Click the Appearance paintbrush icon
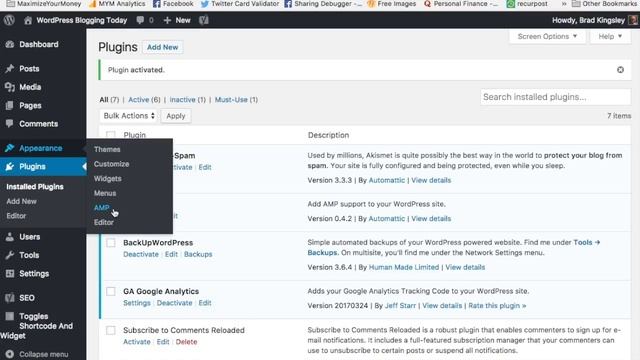Viewport: 640px width, 360px height. pyautogui.click(x=10, y=148)
